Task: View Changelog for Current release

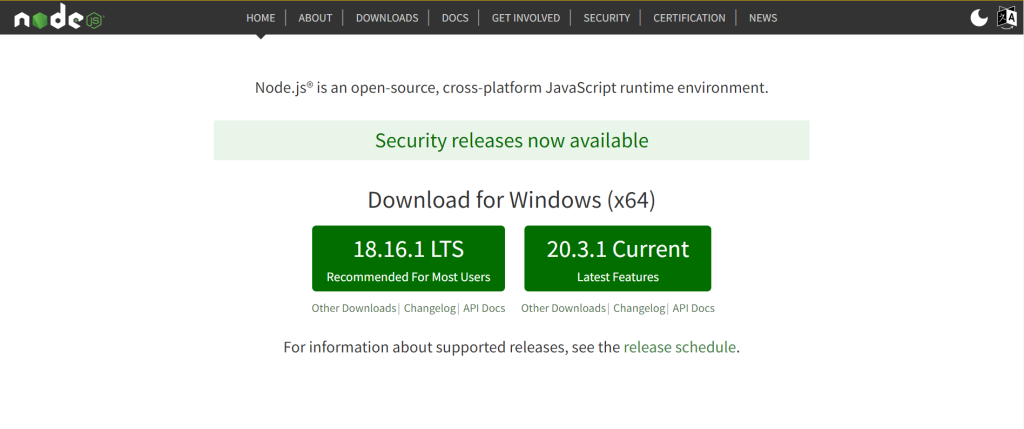Action: coord(639,308)
